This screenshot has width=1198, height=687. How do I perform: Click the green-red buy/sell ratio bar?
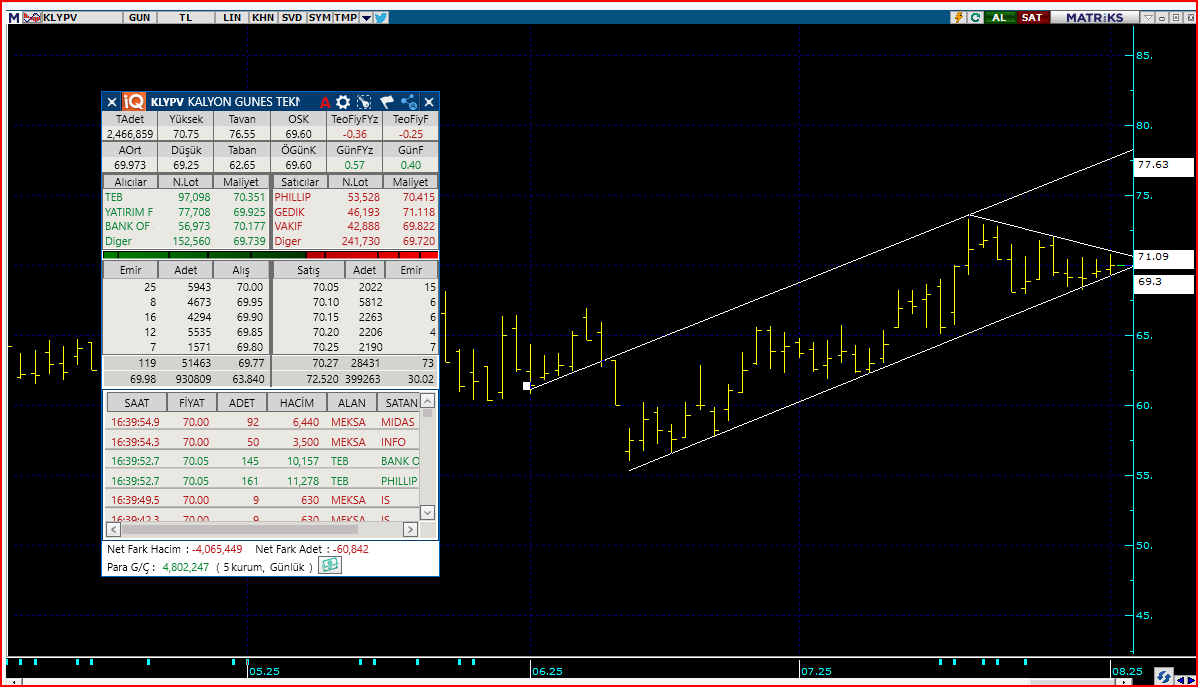(x=270, y=254)
